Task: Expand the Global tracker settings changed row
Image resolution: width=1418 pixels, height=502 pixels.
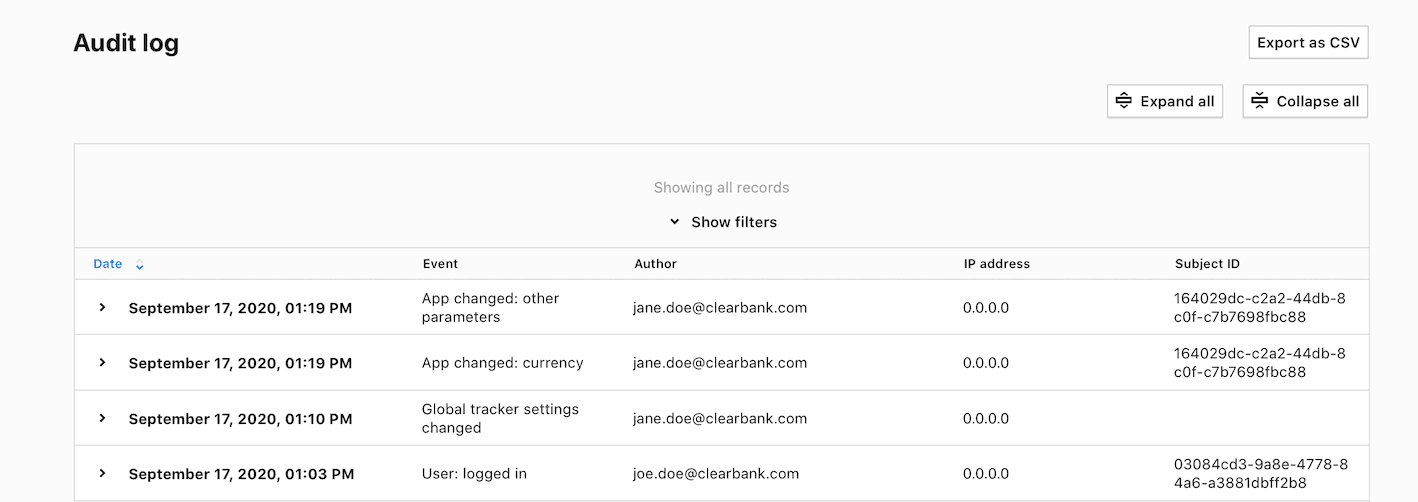Action: click(x=102, y=419)
